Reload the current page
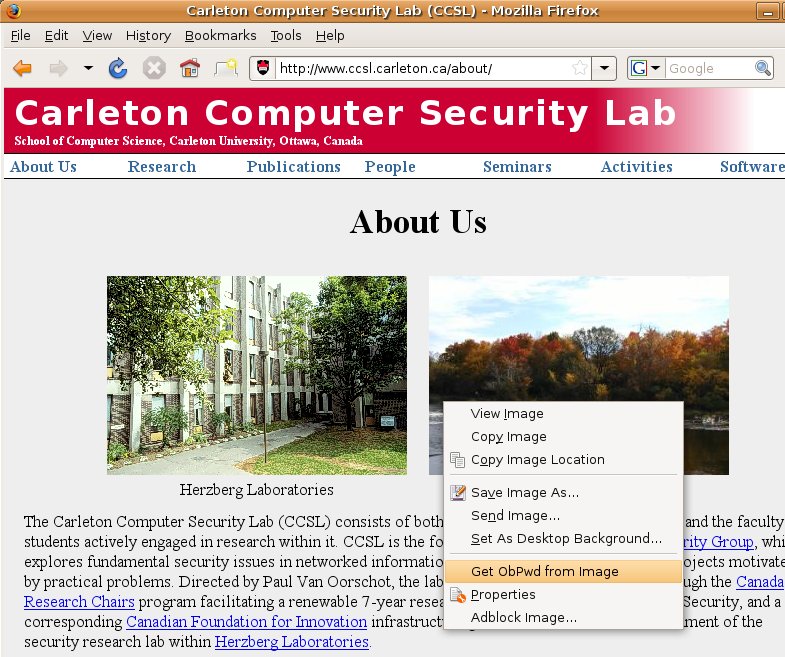The width and height of the screenshot is (785, 657). (118, 68)
